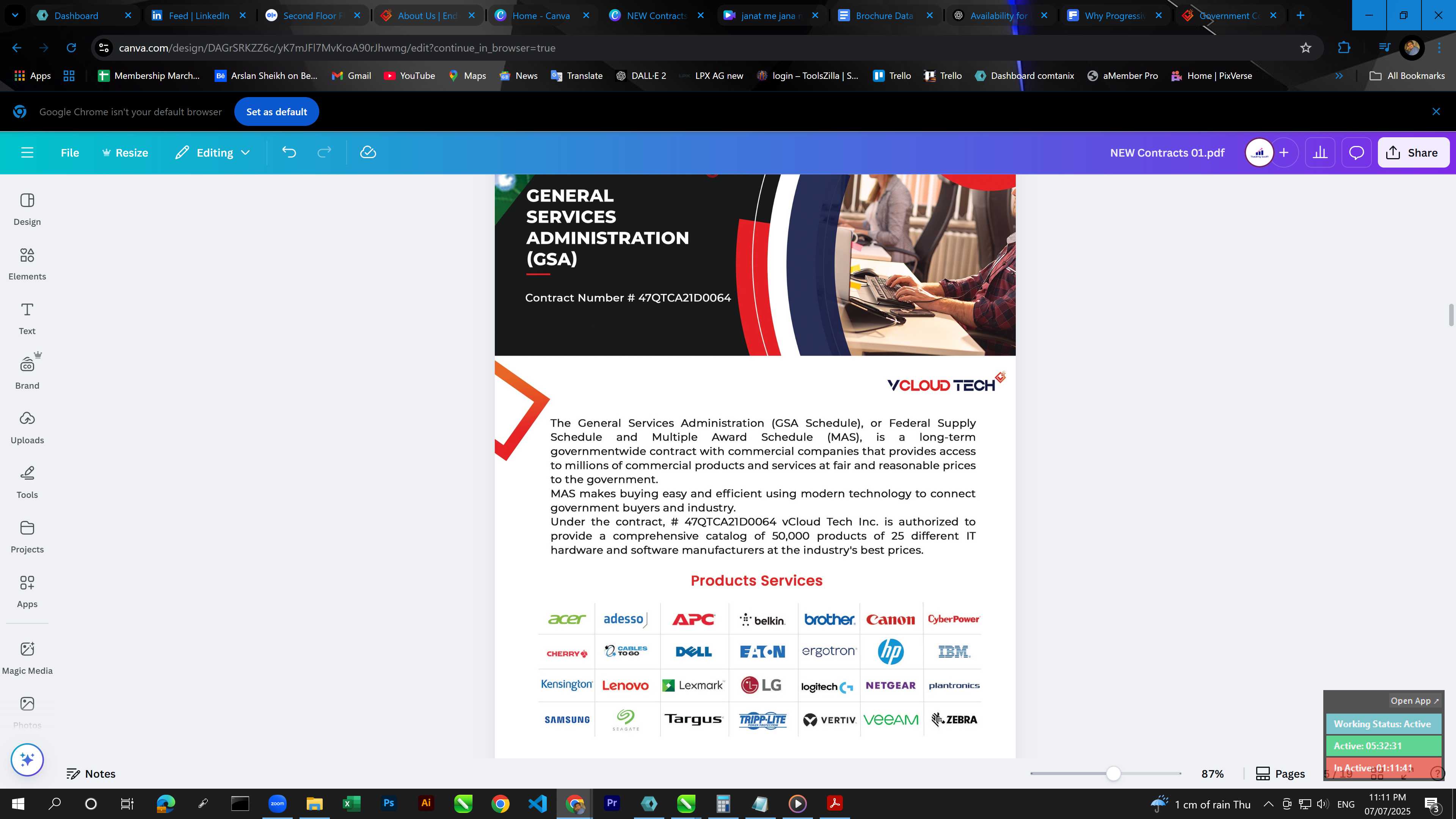Open the Uploads panel

pos(27,428)
